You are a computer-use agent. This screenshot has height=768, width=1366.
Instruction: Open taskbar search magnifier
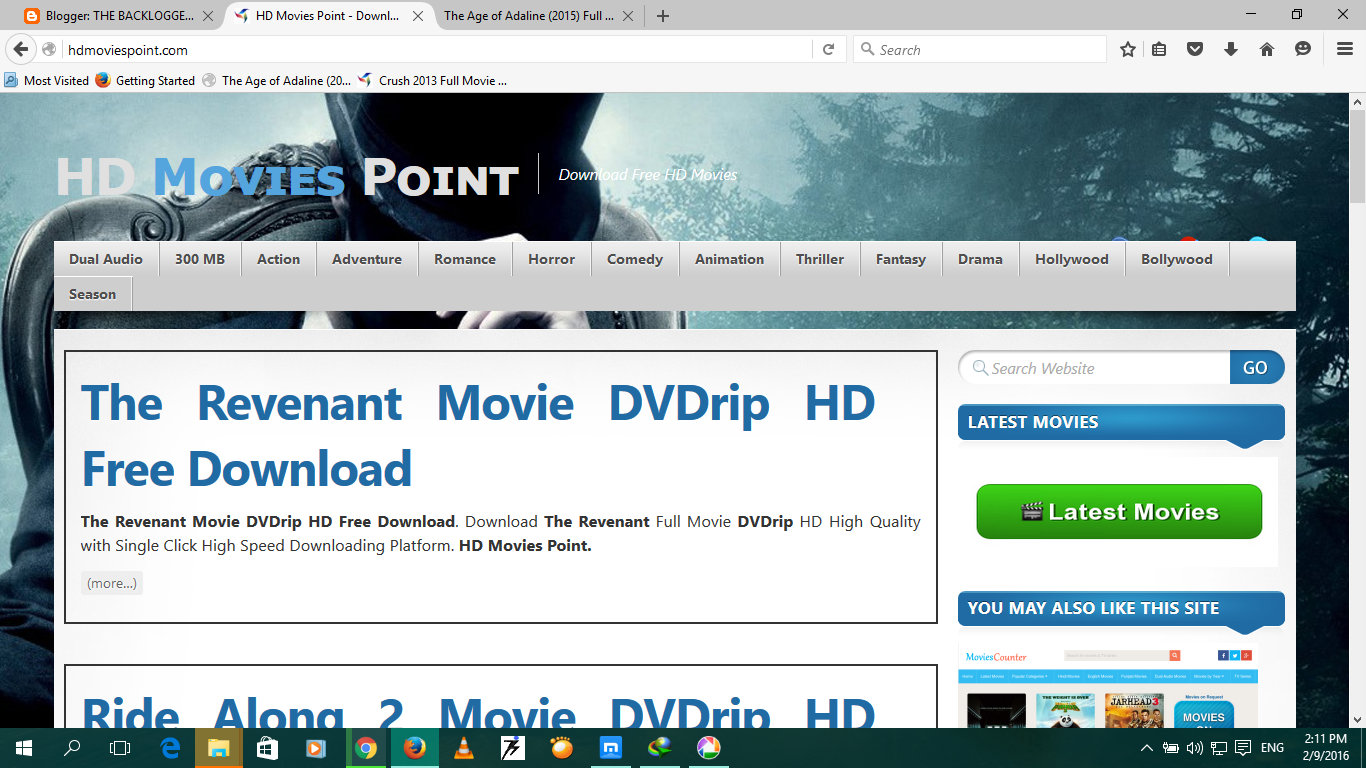coord(72,748)
